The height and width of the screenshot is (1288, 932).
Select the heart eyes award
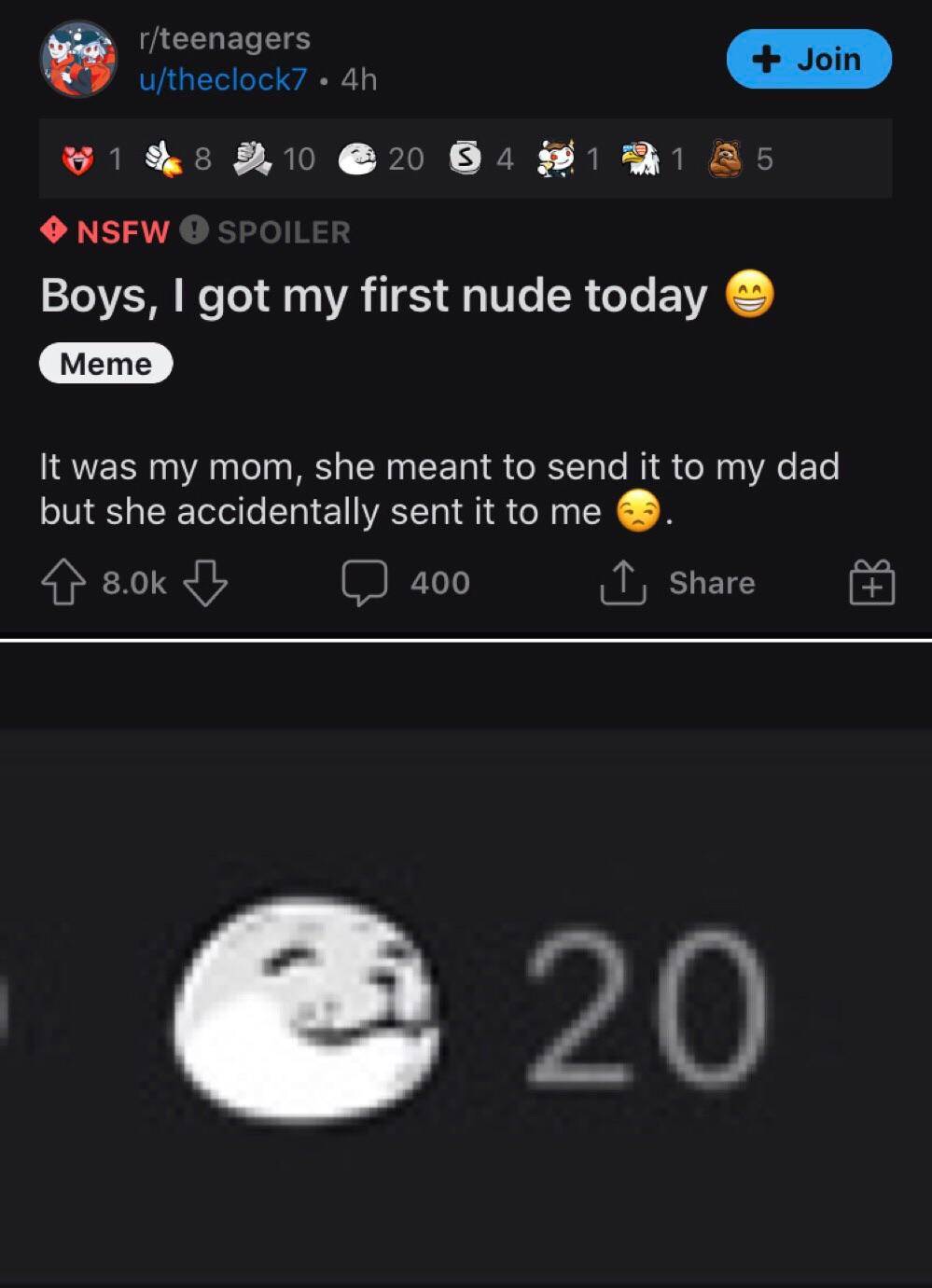(77, 159)
